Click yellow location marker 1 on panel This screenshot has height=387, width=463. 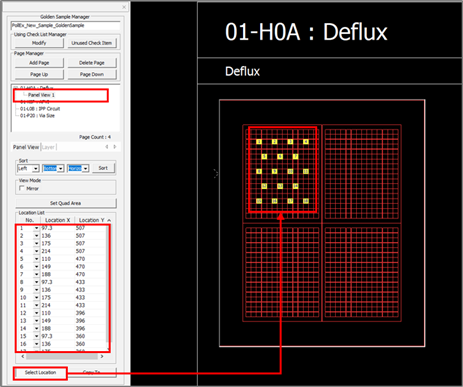click(259, 142)
